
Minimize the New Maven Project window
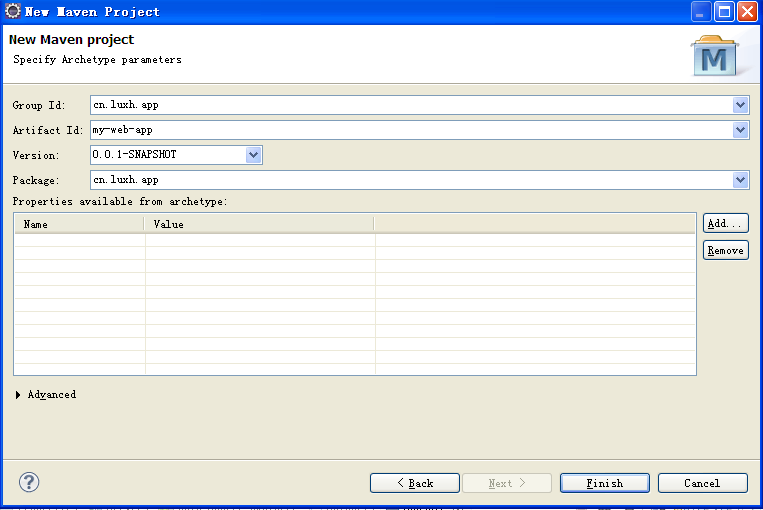701,12
